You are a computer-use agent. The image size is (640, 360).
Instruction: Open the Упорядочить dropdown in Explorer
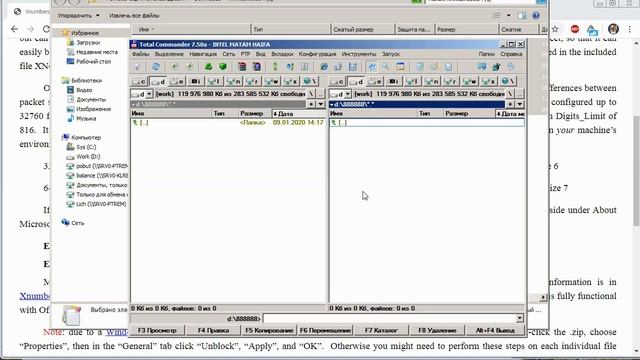(x=78, y=16)
